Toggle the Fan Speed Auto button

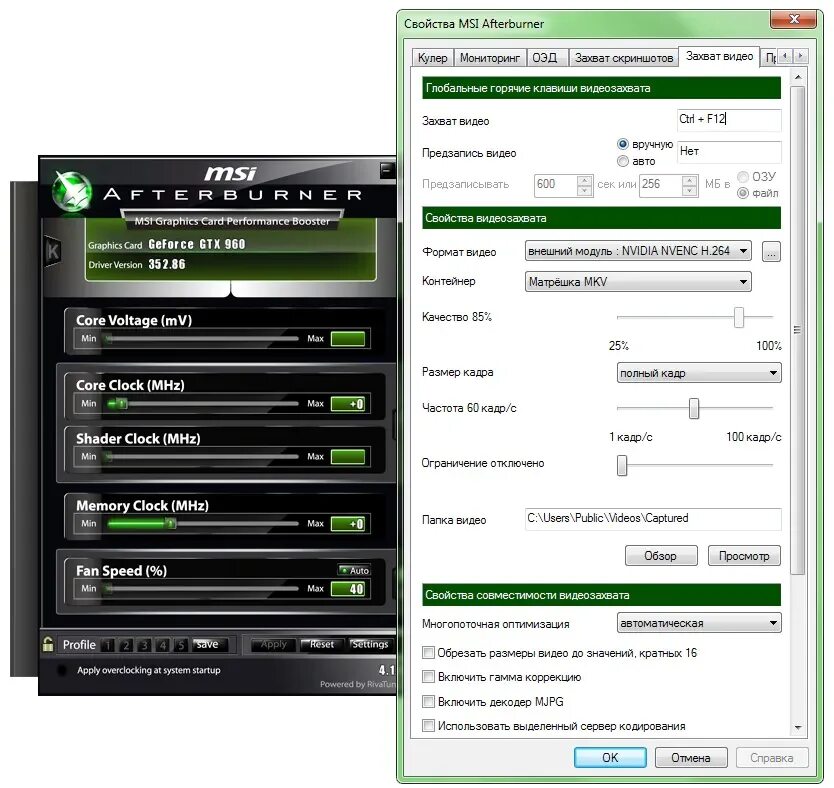pyautogui.click(x=354, y=570)
